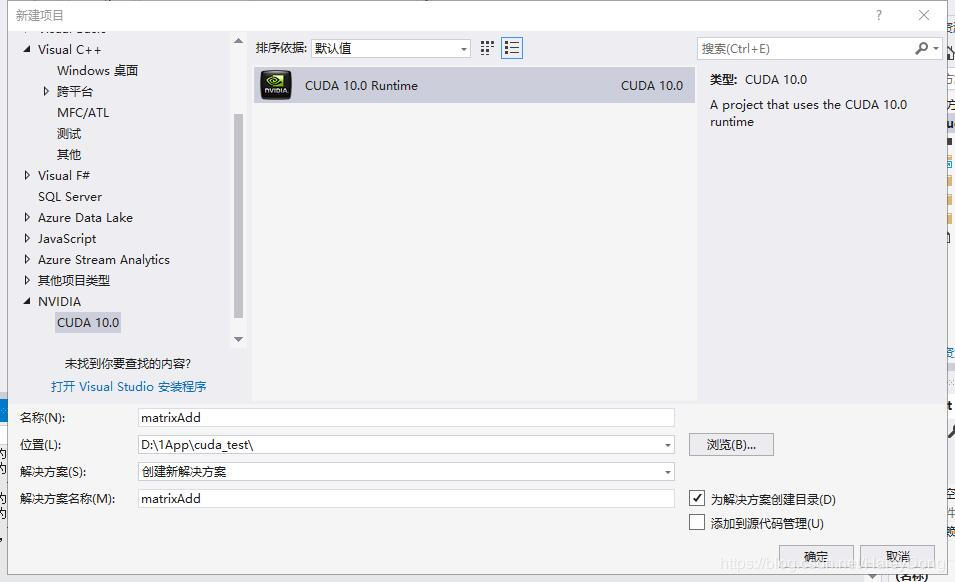
Task: Expand the 其他项目类型 node
Action: pos(27,280)
